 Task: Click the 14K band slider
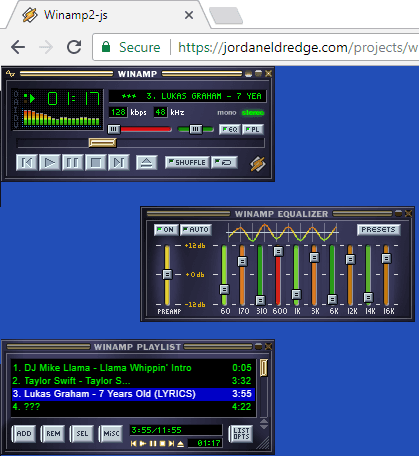pos(368,275)
